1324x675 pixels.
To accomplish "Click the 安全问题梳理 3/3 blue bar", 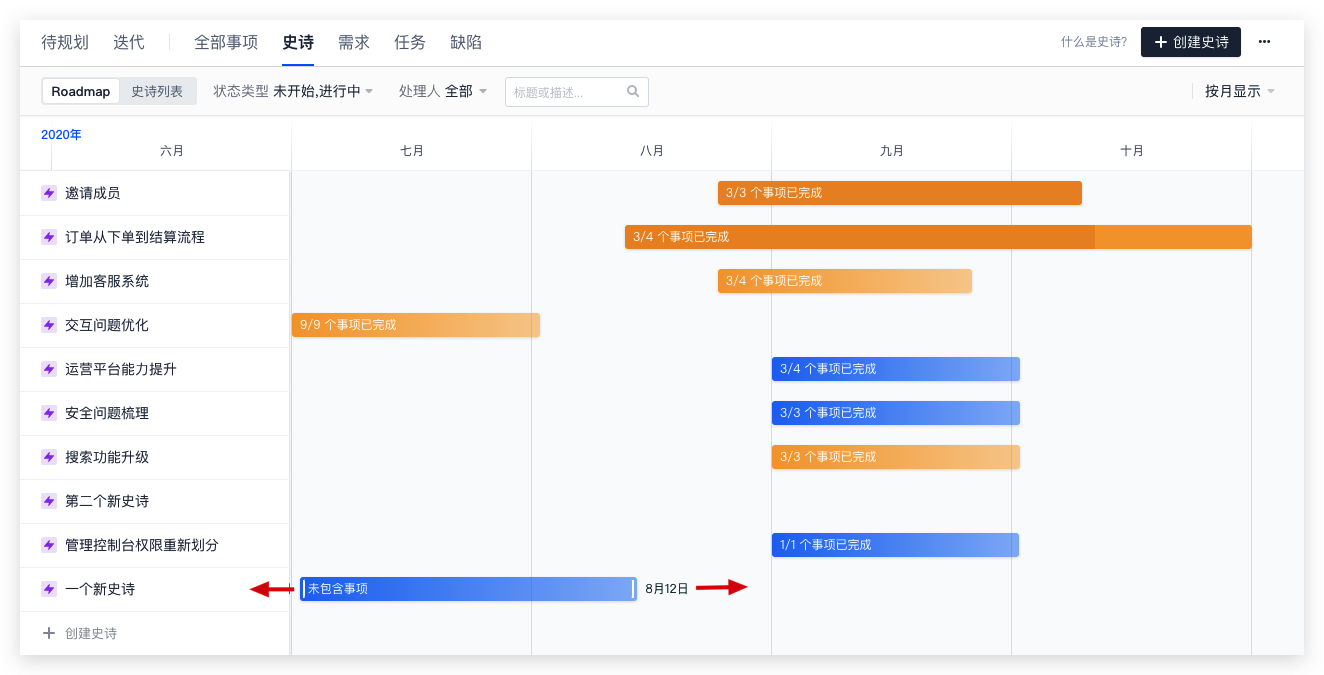I will click(x=896, y=413).
